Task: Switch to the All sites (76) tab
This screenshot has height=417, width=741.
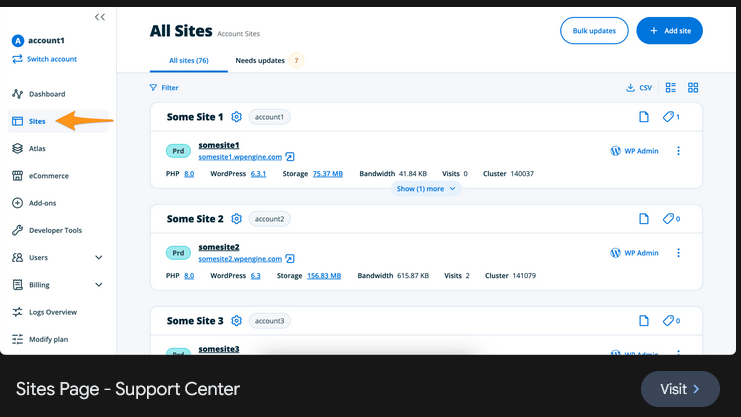Action: [189, 61]
